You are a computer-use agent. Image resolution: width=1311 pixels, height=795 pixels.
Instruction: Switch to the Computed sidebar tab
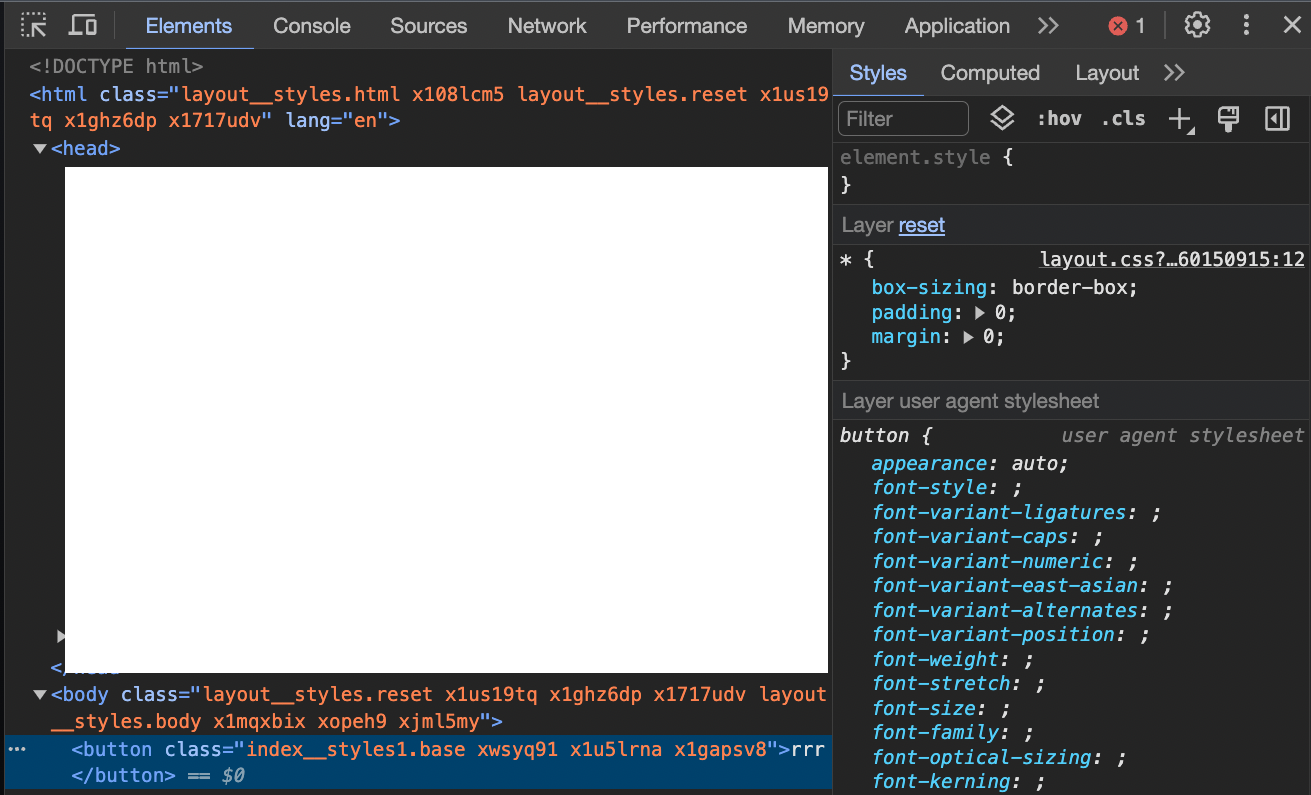pos(990,73)
